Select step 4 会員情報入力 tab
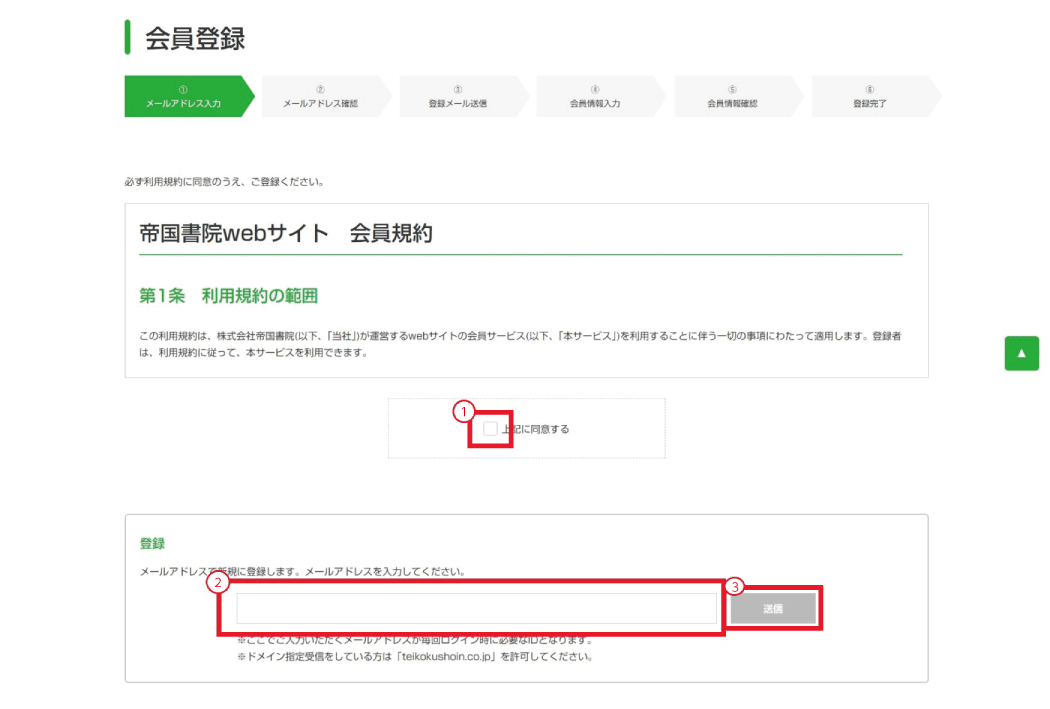The image size is (1050, 709). (601, 96)
